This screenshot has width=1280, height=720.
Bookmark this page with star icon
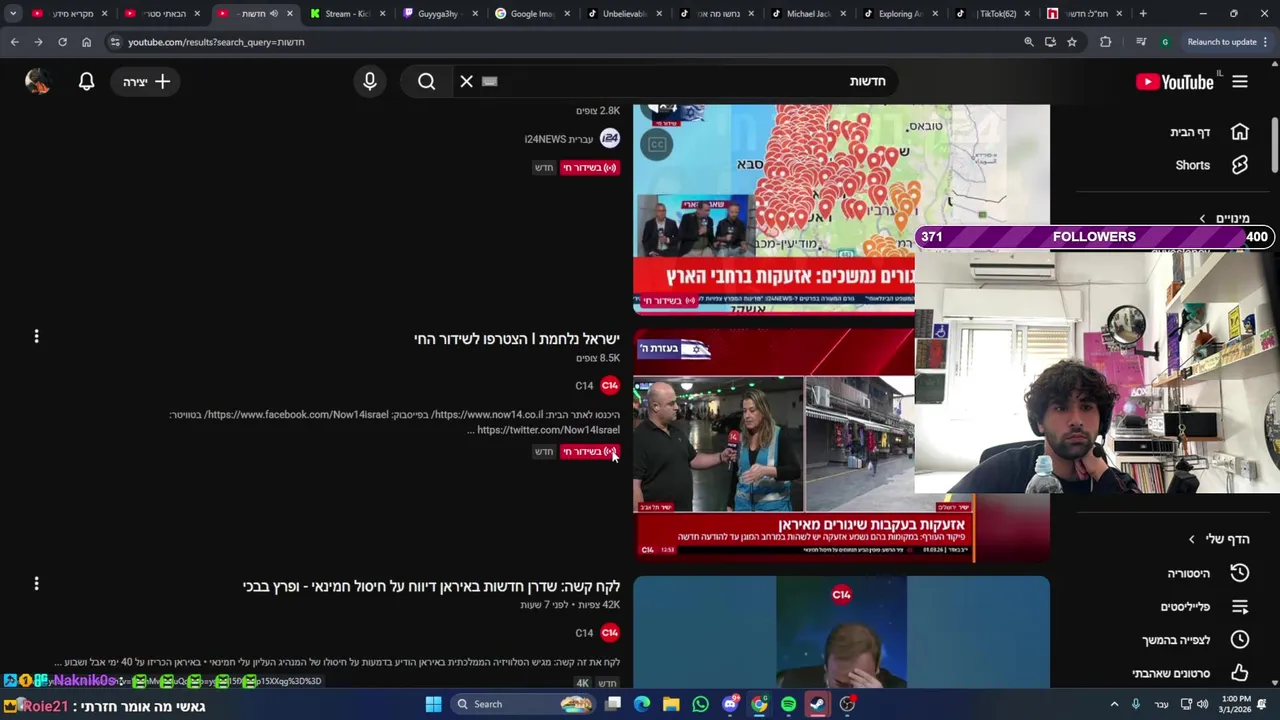point(1072,42)
